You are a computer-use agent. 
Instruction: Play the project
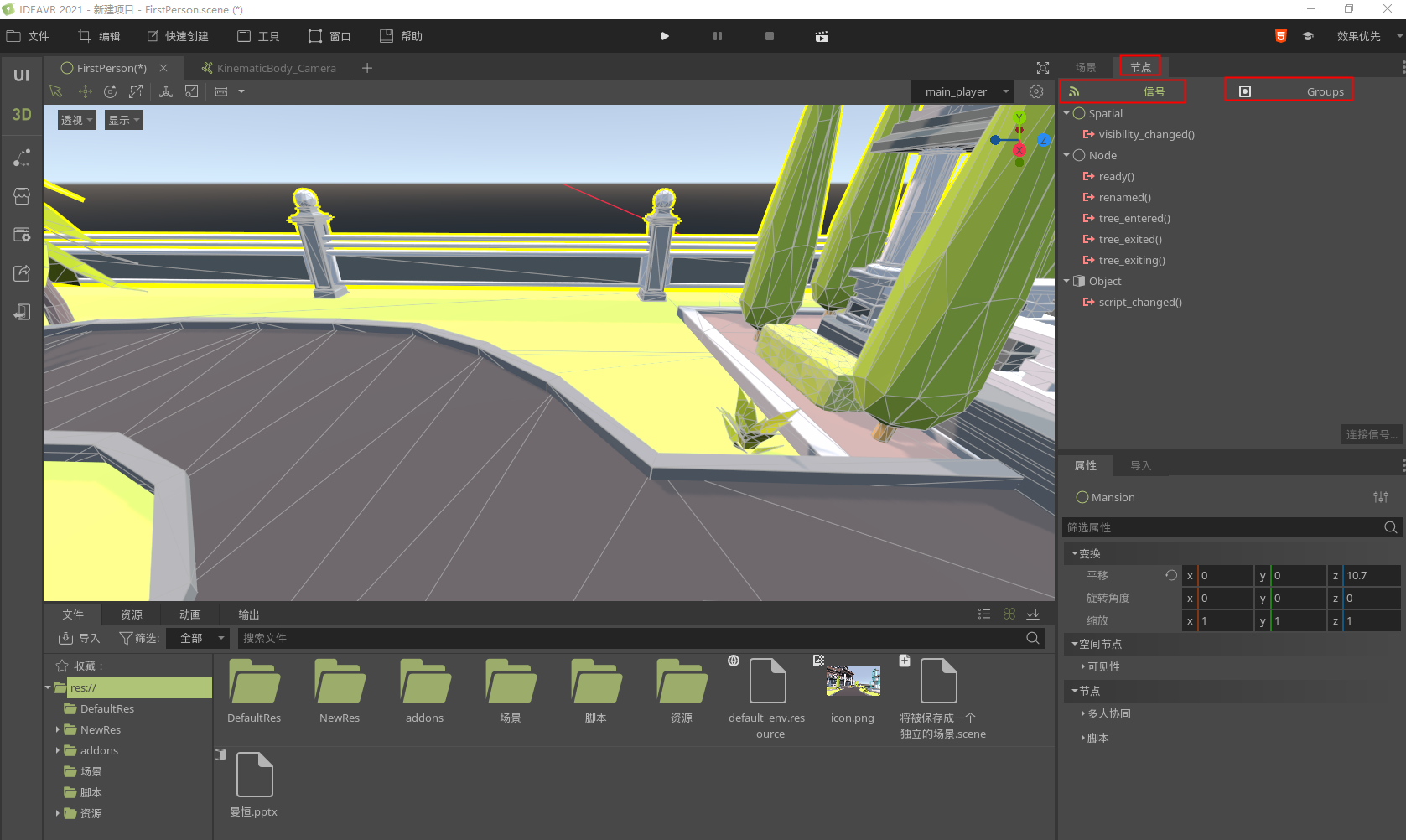coord(665,36)
